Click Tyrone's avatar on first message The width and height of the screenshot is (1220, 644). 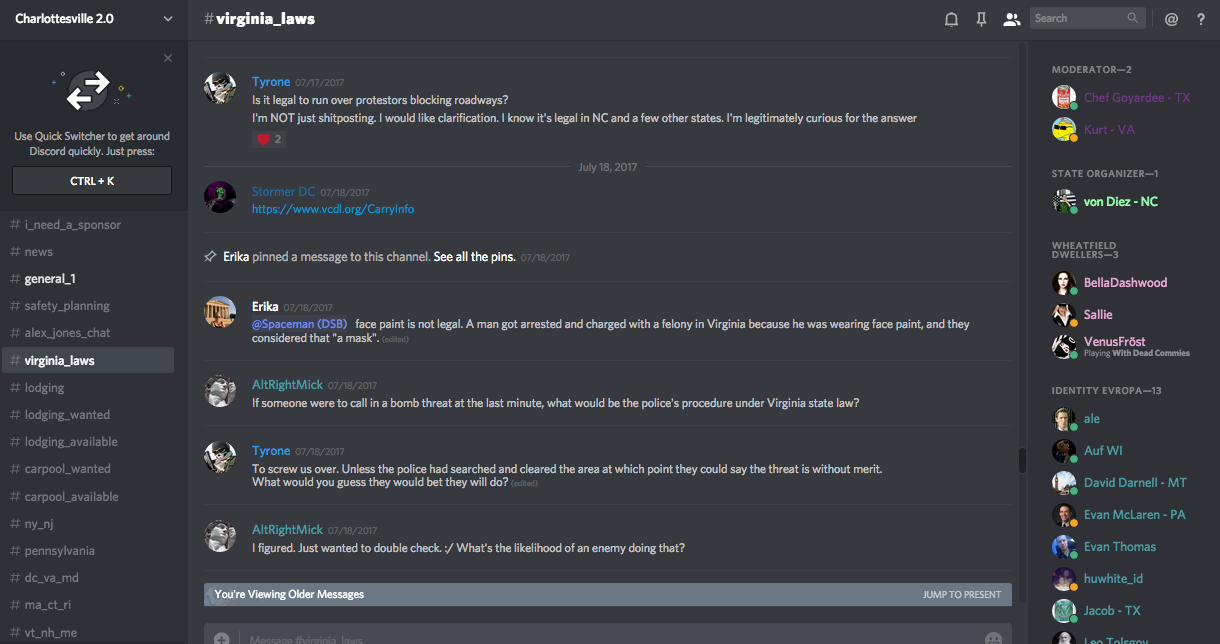(x=220, y=88)
